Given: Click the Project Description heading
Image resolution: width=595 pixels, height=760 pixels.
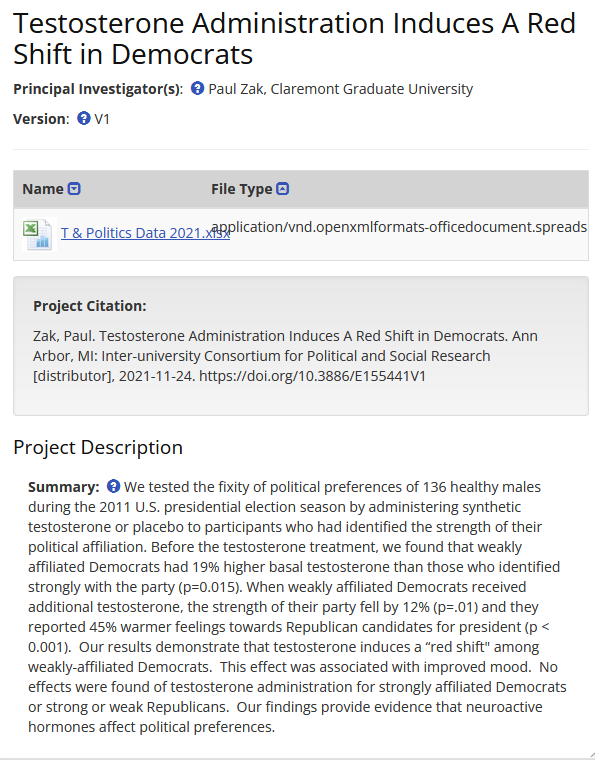Looking at the screenshot, I should click(x=98, y=447).
